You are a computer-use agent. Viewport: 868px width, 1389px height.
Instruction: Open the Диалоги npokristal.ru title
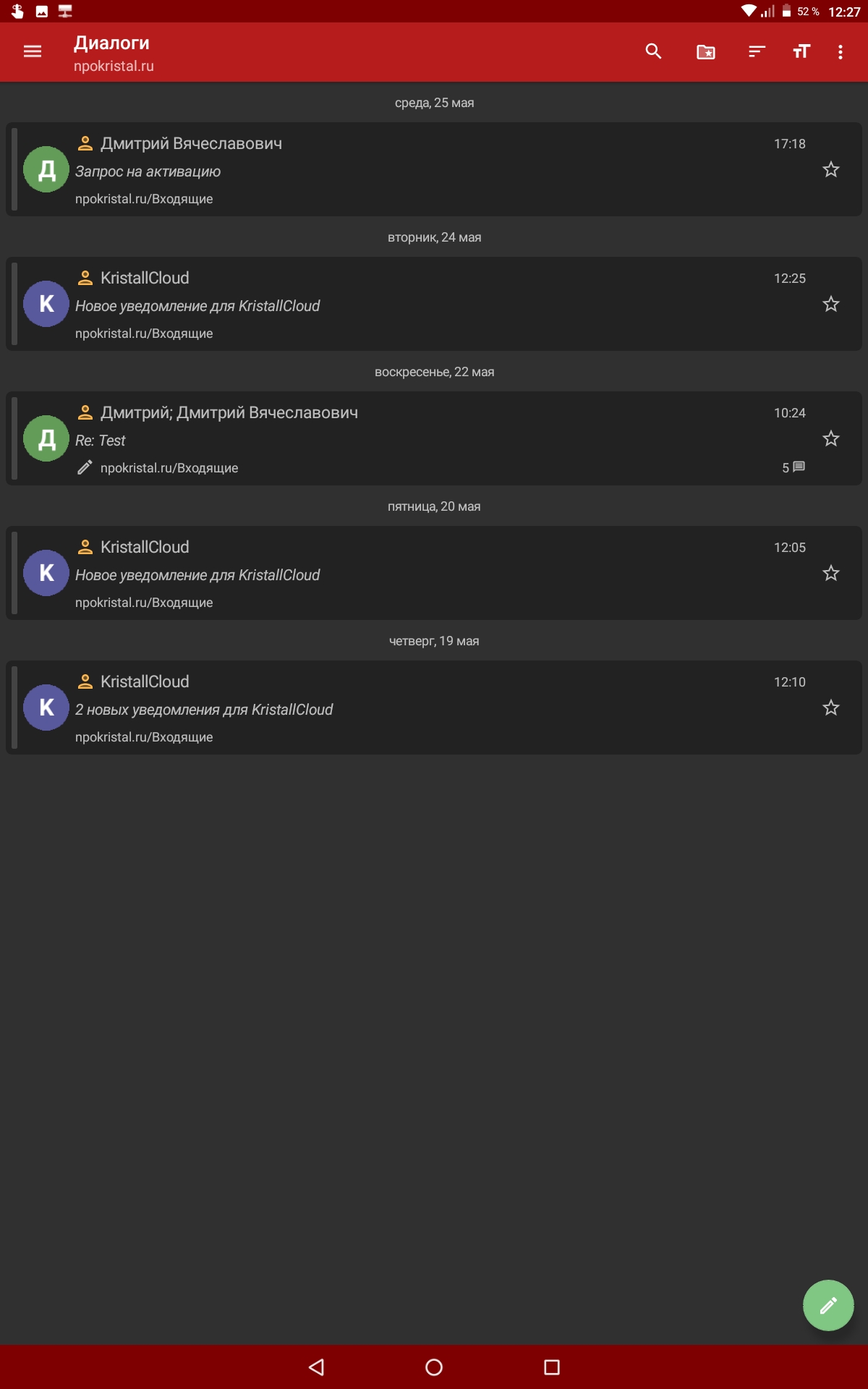[x=114, y=53]
